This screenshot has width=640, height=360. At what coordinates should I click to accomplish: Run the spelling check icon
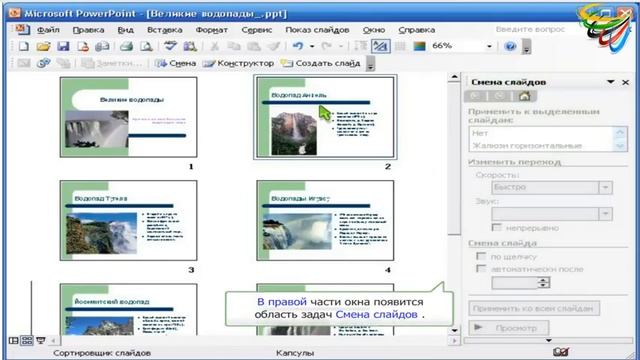(x=170, y=46)
